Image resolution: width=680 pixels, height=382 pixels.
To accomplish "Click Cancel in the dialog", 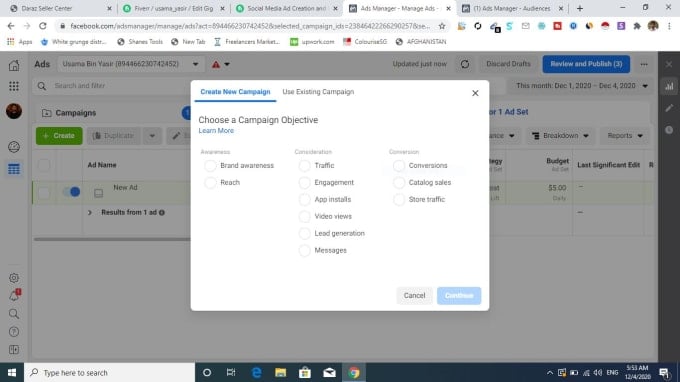I will (x=414, y=296).
